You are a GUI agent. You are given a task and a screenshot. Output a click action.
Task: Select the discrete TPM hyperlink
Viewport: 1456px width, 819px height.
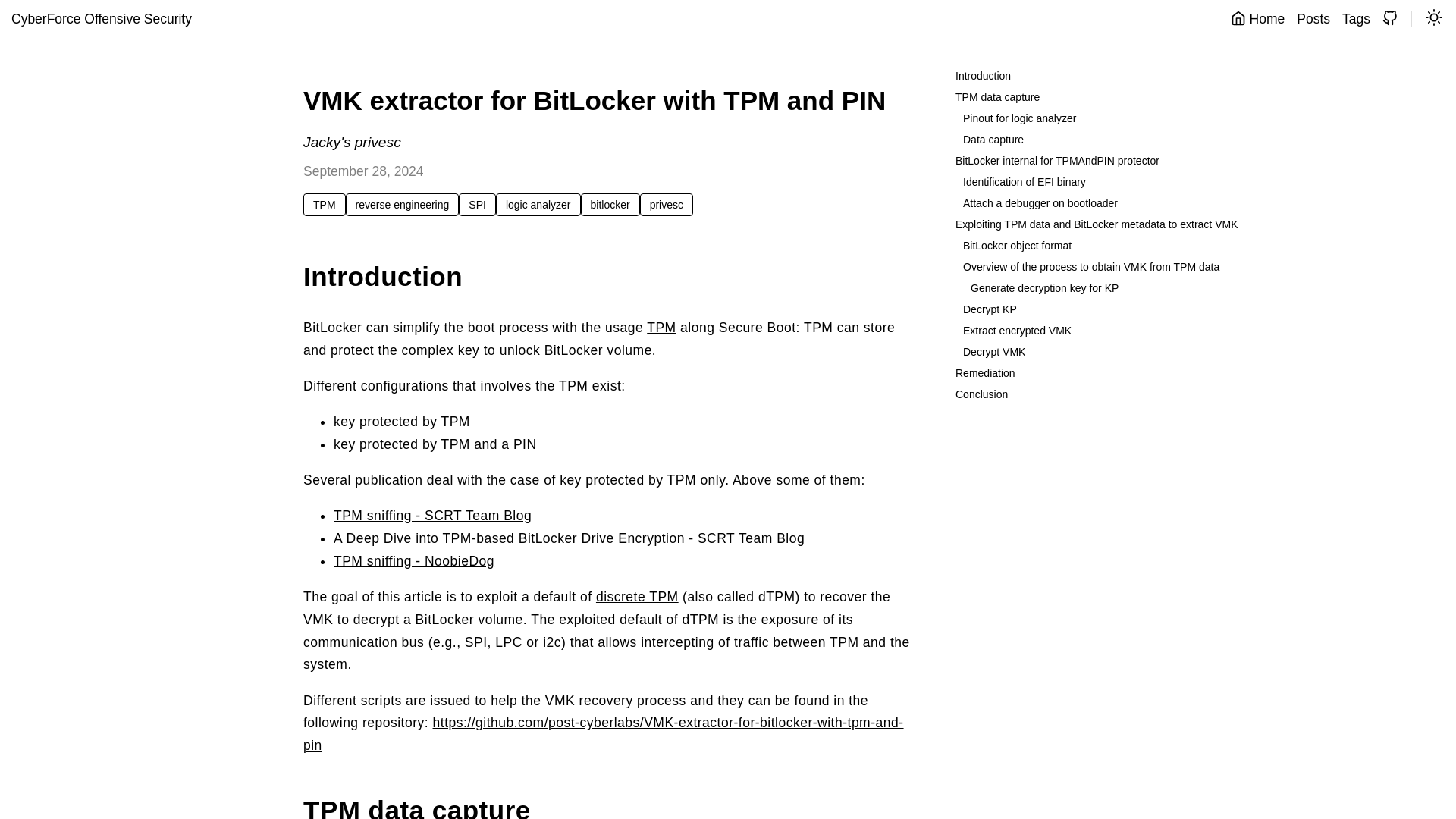(637, 597)
